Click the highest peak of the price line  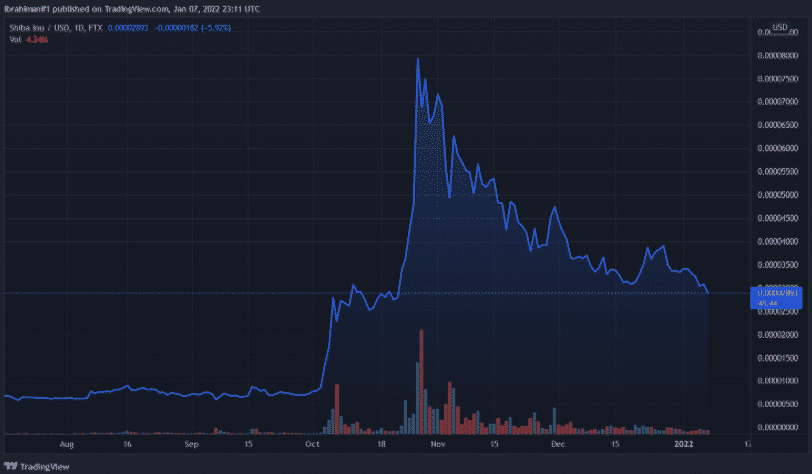pyautogui.click(x=417, y=59)
